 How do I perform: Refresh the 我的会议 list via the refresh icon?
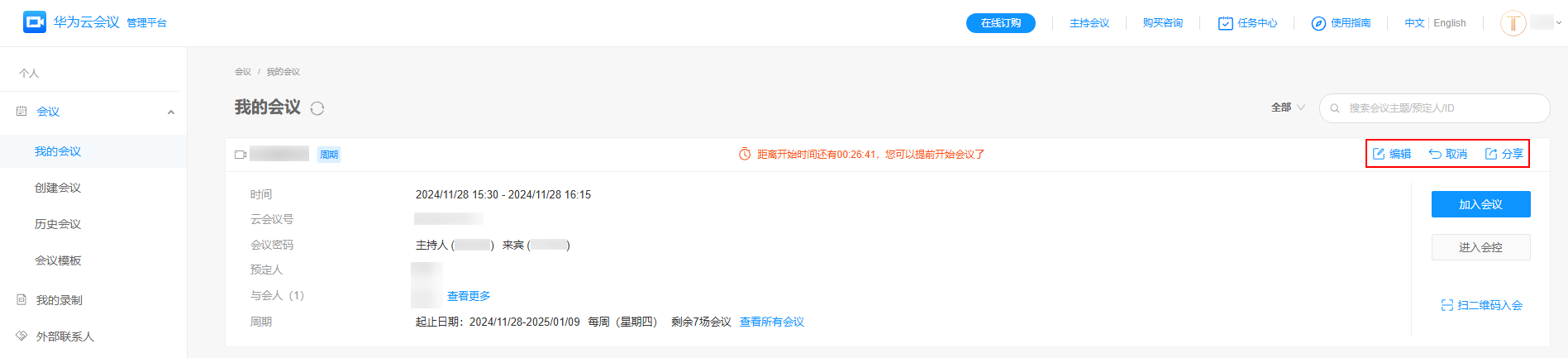[317, 108]
